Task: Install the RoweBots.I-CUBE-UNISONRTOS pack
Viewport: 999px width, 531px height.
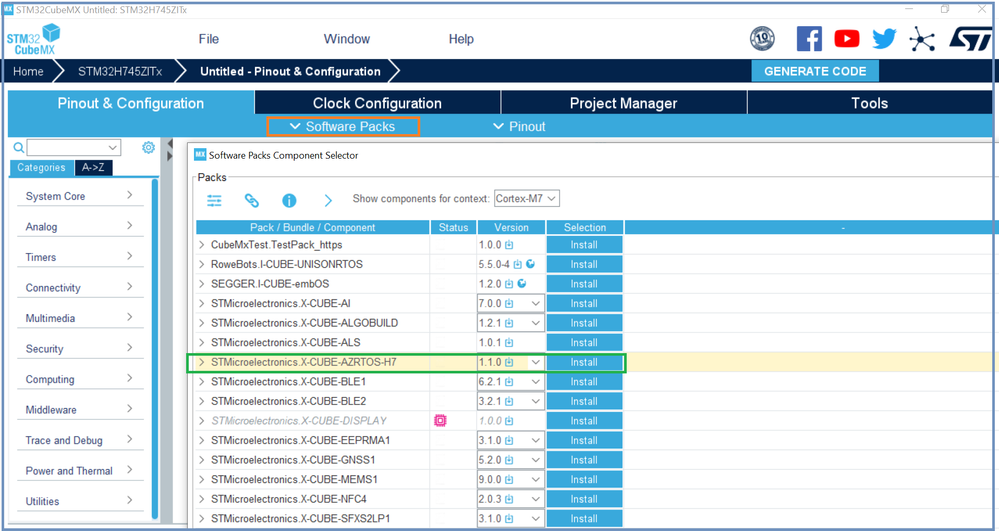Action: coord(584,264)
